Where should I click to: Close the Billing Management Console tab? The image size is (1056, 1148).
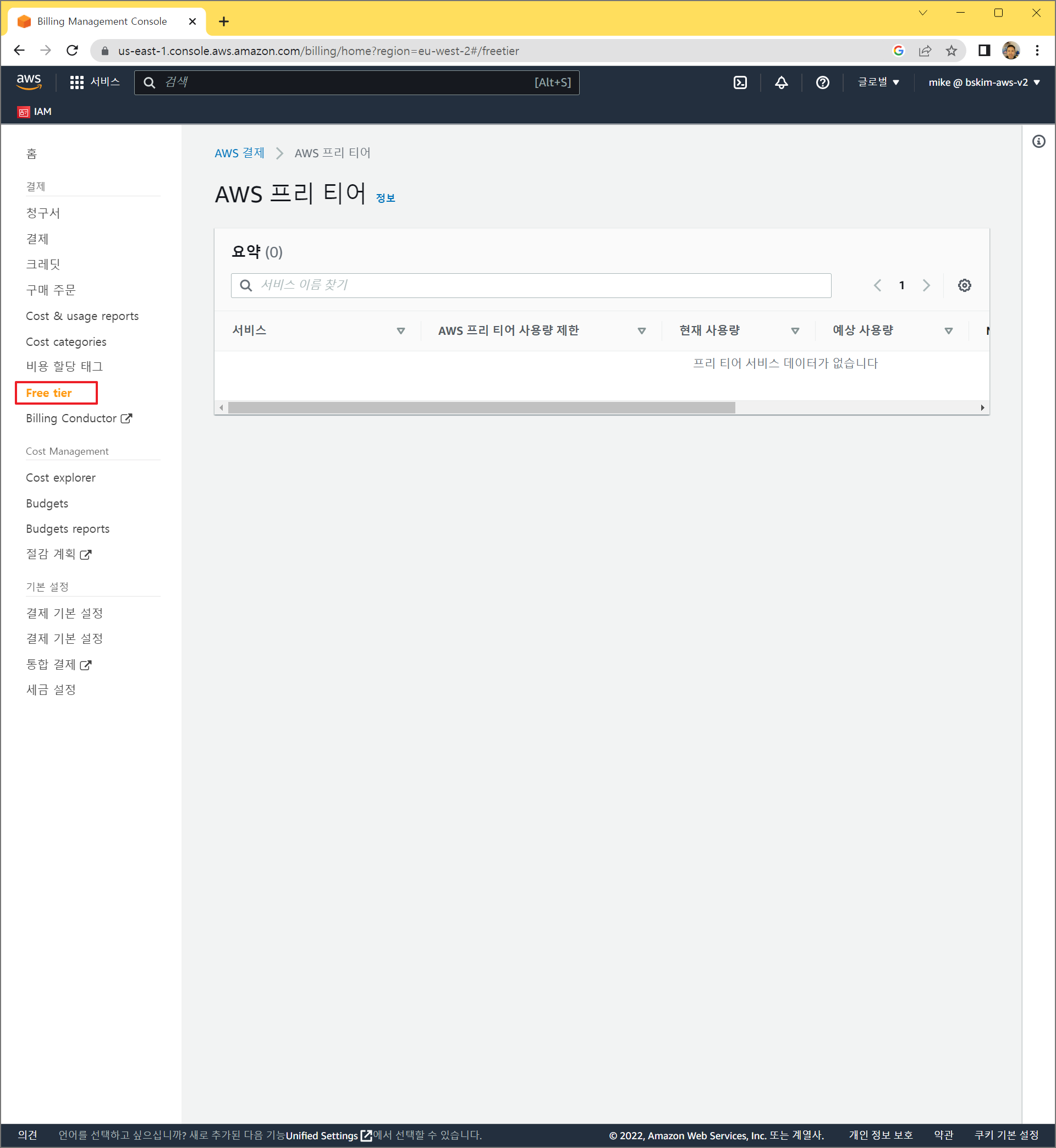(192, 21)
